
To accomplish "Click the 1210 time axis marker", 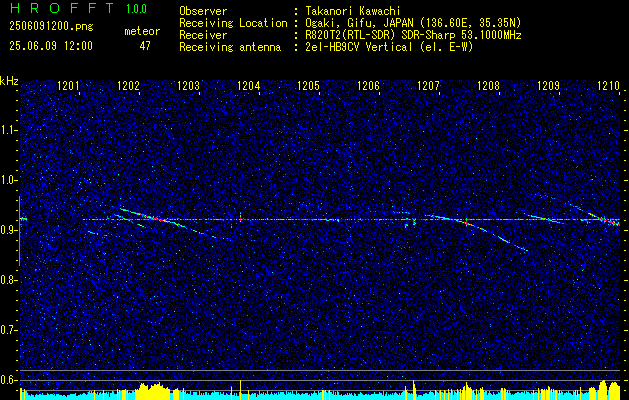I will coord(609,86).
